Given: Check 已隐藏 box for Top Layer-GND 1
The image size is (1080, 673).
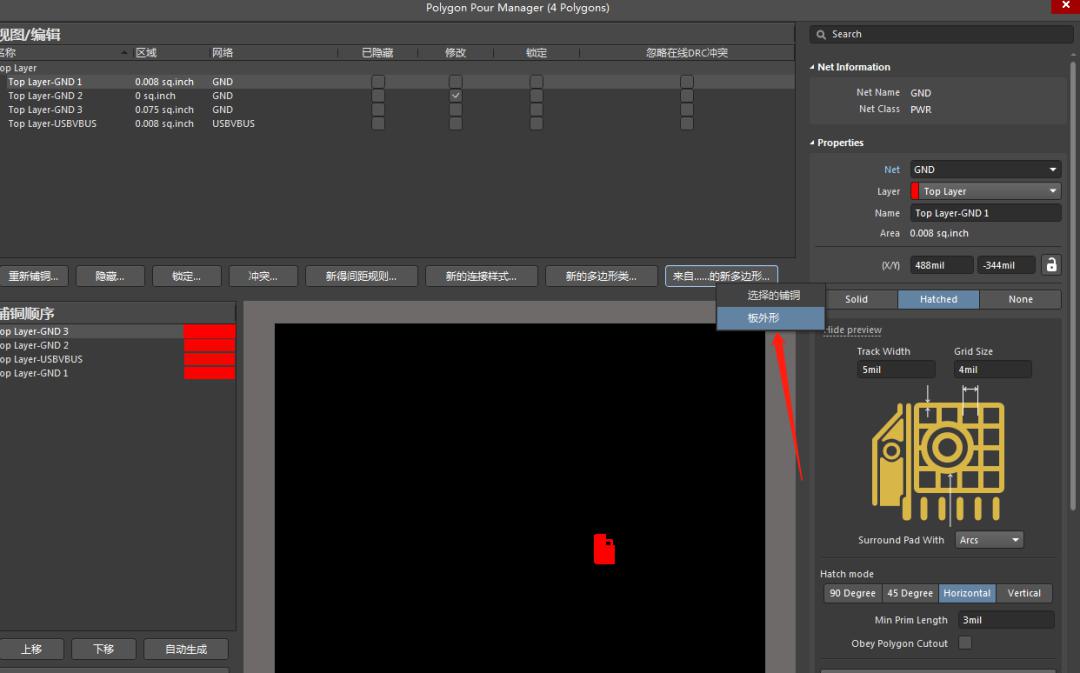Looking at the screenshot, I should (x=378, y=82).
